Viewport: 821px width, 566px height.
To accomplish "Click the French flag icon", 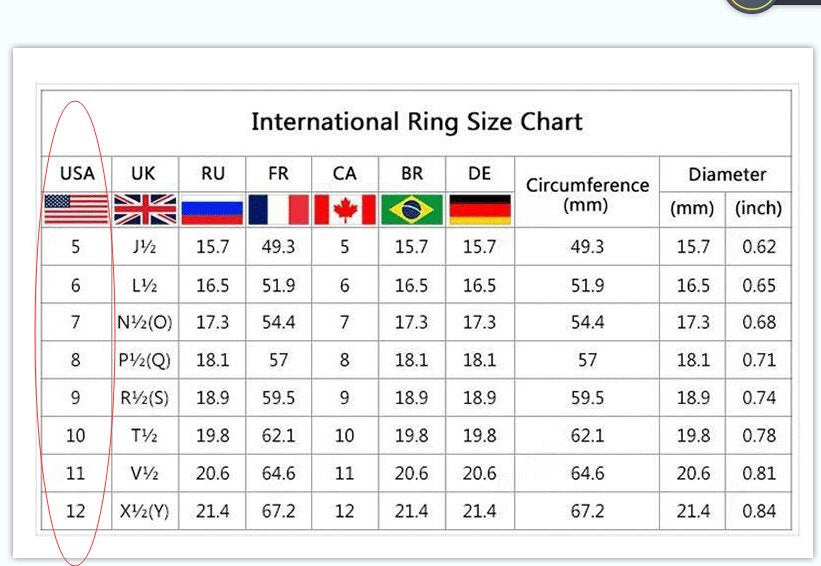I will [x=278, y=209].
